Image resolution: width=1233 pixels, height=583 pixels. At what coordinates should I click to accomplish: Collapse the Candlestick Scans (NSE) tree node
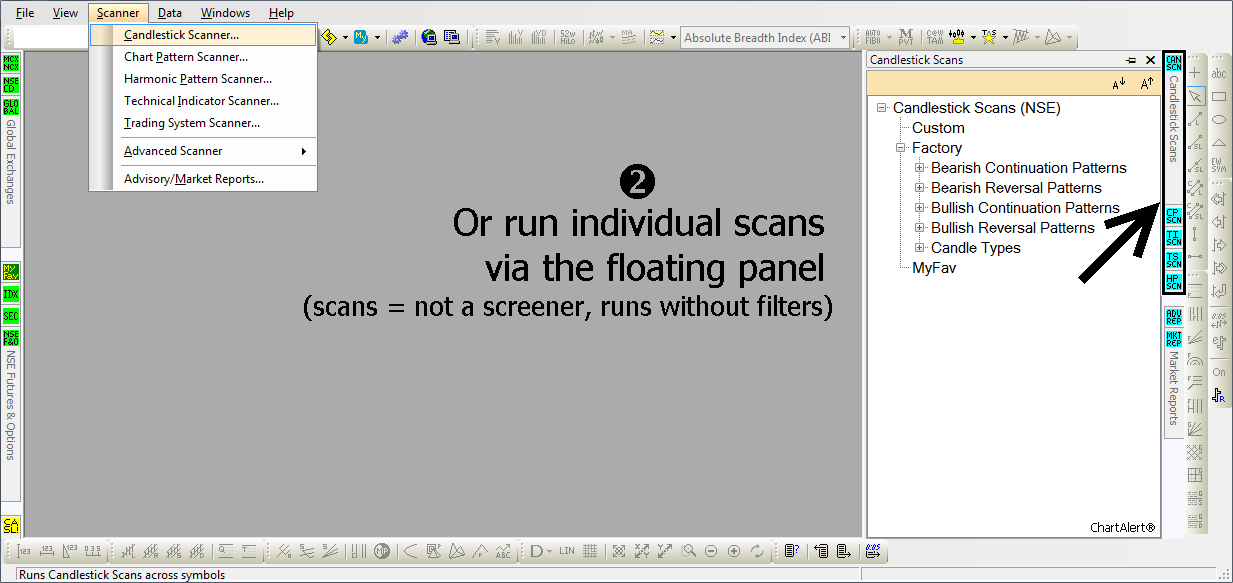point(882,108)
